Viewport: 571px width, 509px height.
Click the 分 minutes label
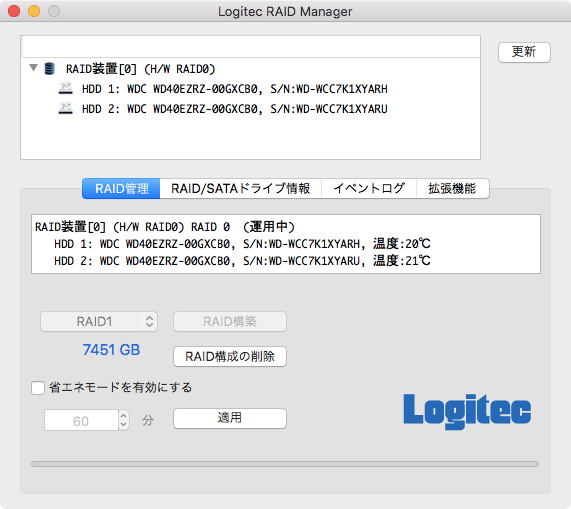148,421
